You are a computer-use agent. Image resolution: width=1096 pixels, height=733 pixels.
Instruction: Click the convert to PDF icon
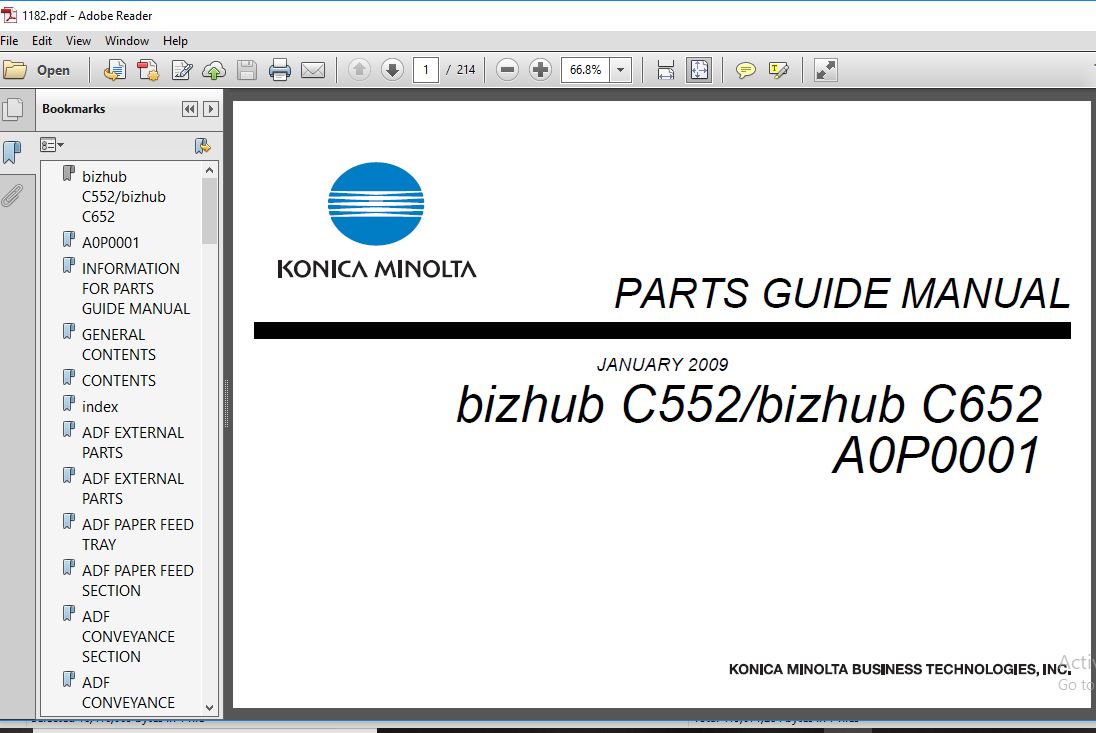pyautogui.click(x=115, y=70)
